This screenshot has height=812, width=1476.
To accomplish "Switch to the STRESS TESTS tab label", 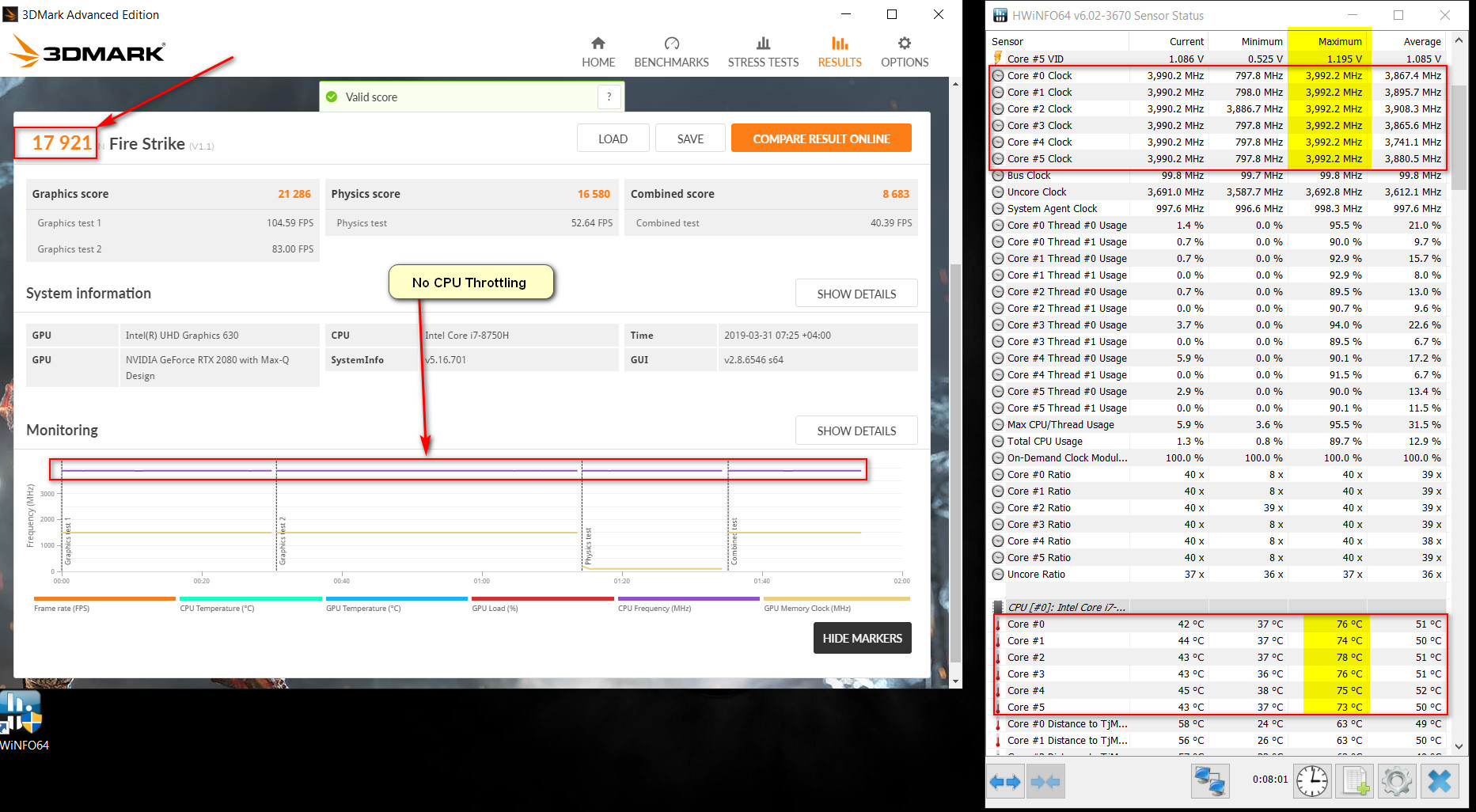I will tap(764, 63).
